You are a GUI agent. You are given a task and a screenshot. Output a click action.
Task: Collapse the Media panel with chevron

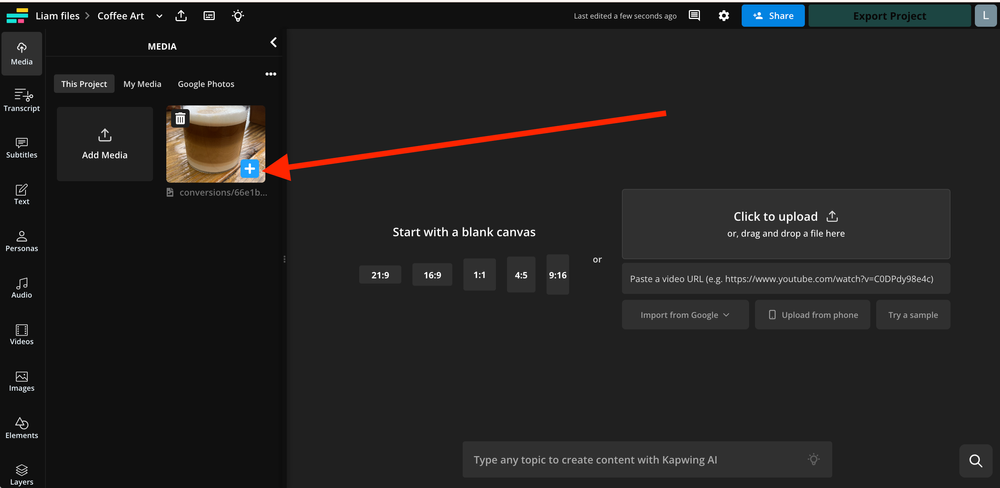[x=274, y=42]
